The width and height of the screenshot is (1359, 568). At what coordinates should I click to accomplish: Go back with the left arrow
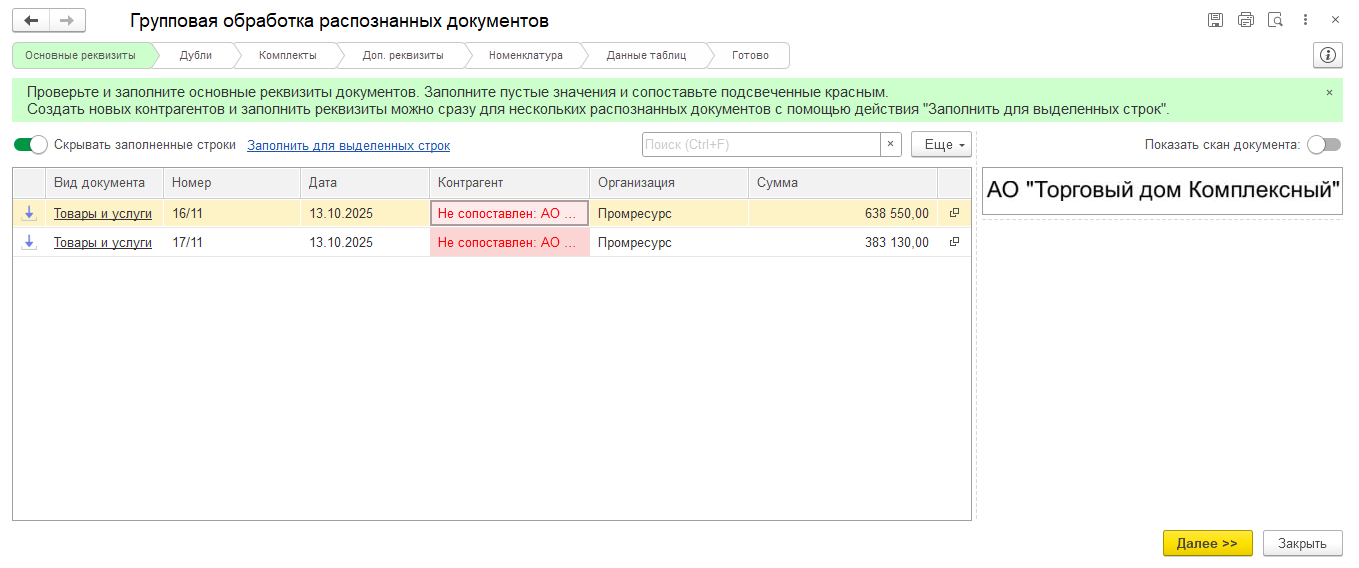(x=31, y=20)
